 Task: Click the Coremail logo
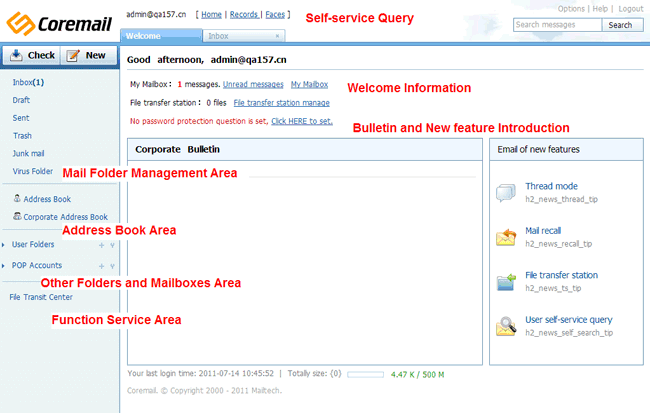tap(58, 21)
